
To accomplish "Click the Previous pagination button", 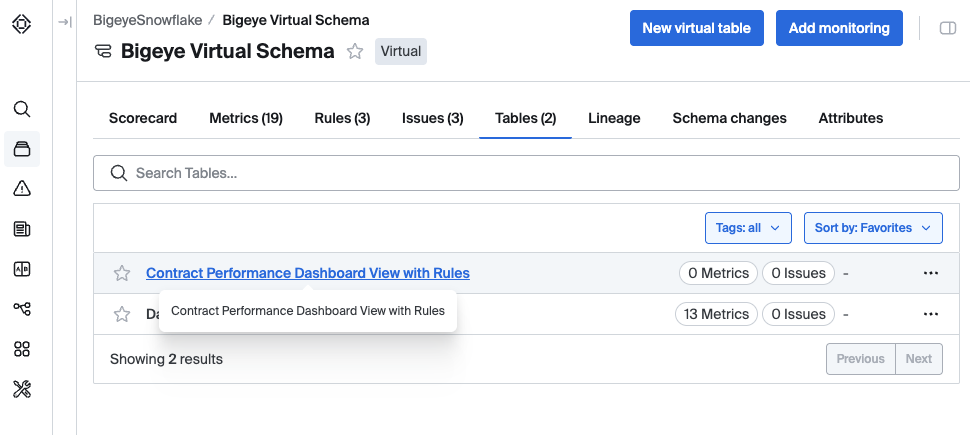I will click(861, 359).
